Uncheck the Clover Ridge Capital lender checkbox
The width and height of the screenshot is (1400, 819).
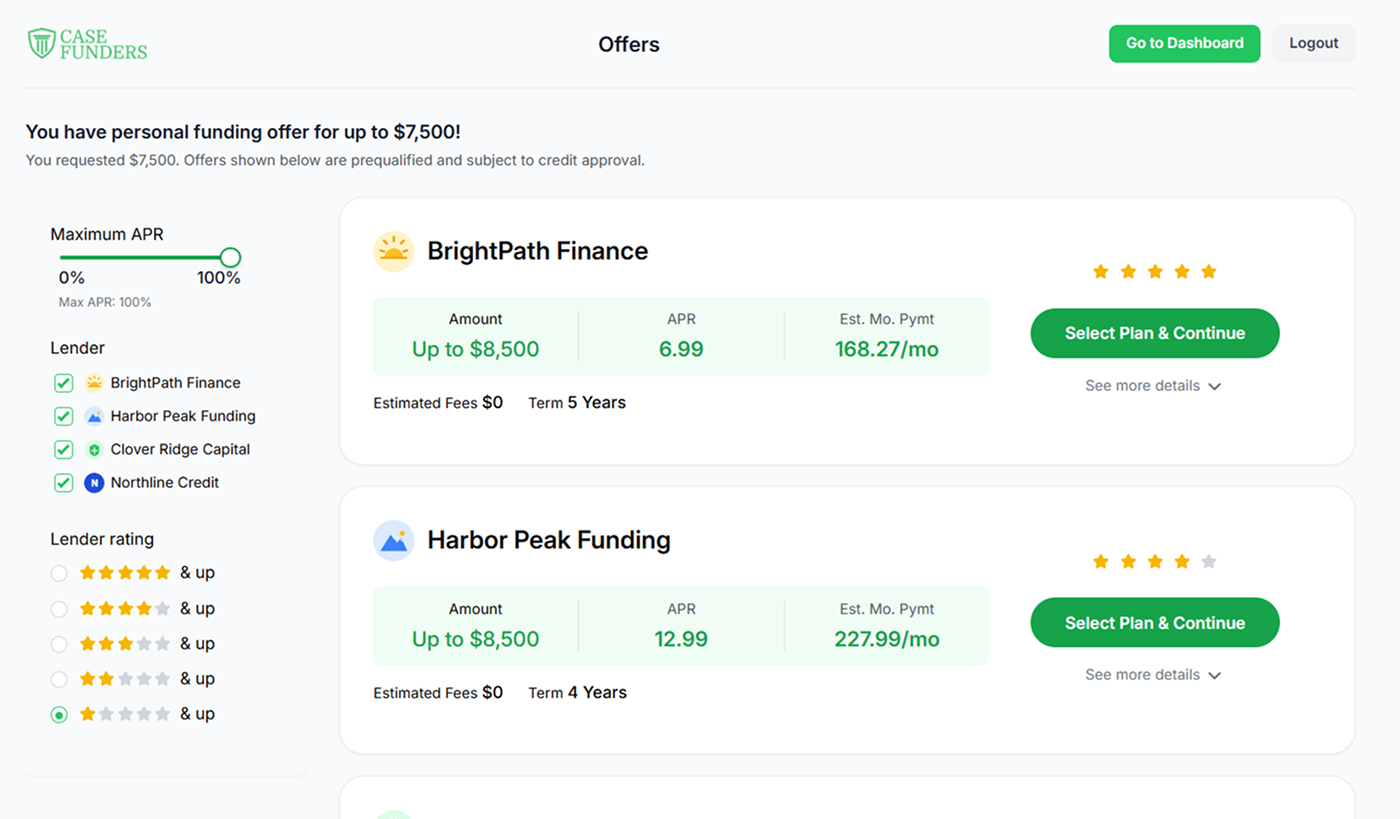[64, 450]
